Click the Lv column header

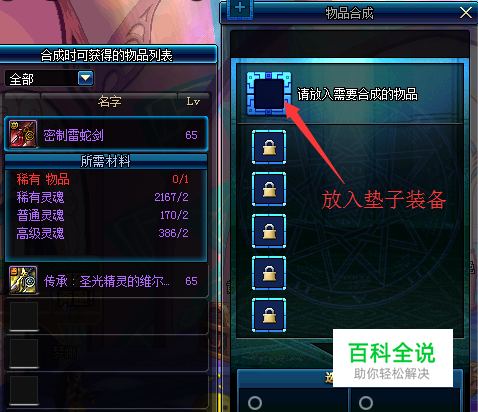click(x=193, y=101)
